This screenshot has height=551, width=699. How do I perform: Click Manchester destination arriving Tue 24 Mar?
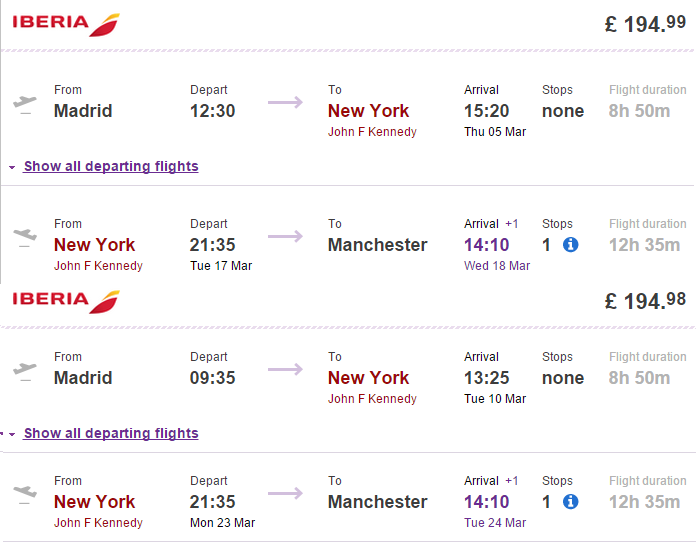(x=378, y=502)
